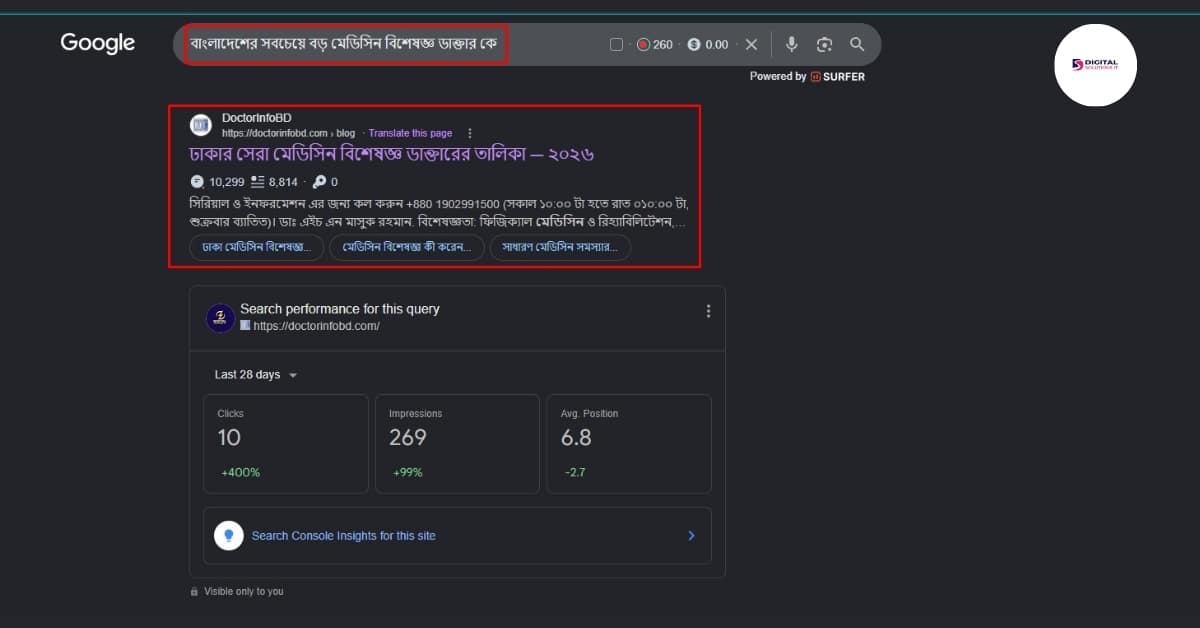Open Search Console Insights for this site
This screenshot has height=628, width=1200.
(x=344, y=536)
